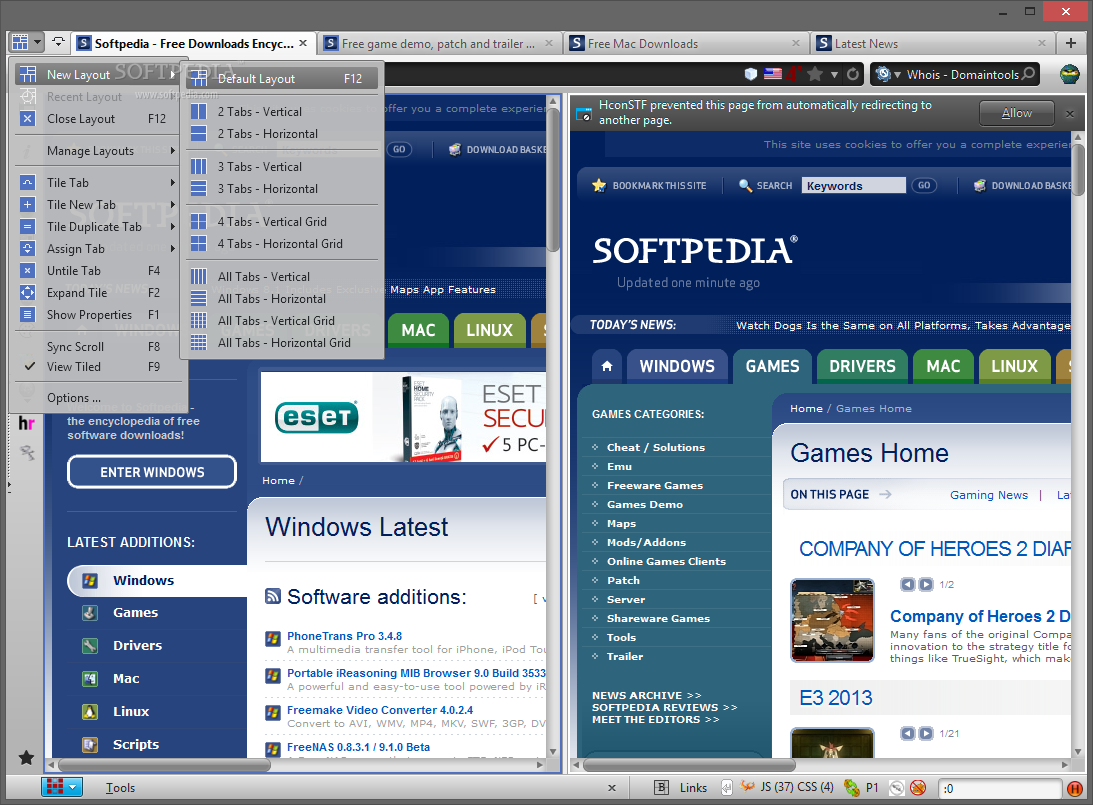This screenshot has height=805, width=1093.
Task: Reload the page with the refresh icon
Action: pos(853,74)
